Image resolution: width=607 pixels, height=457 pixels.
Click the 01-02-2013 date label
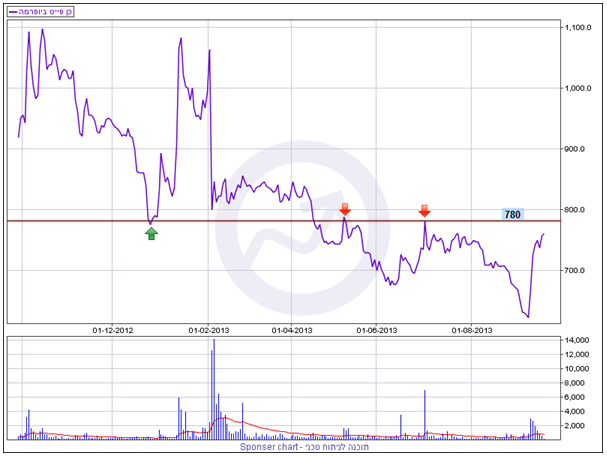tap(208, 329)
